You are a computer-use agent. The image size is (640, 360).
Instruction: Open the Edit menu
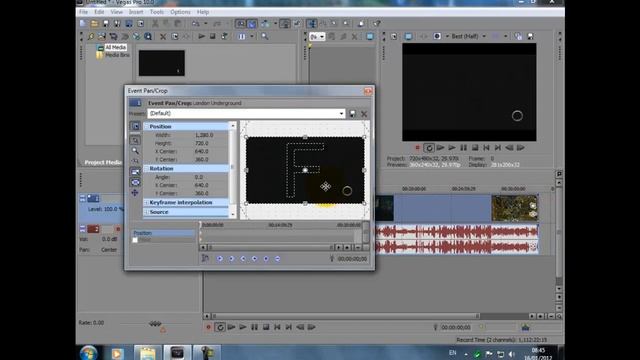(x=99, y=12)
